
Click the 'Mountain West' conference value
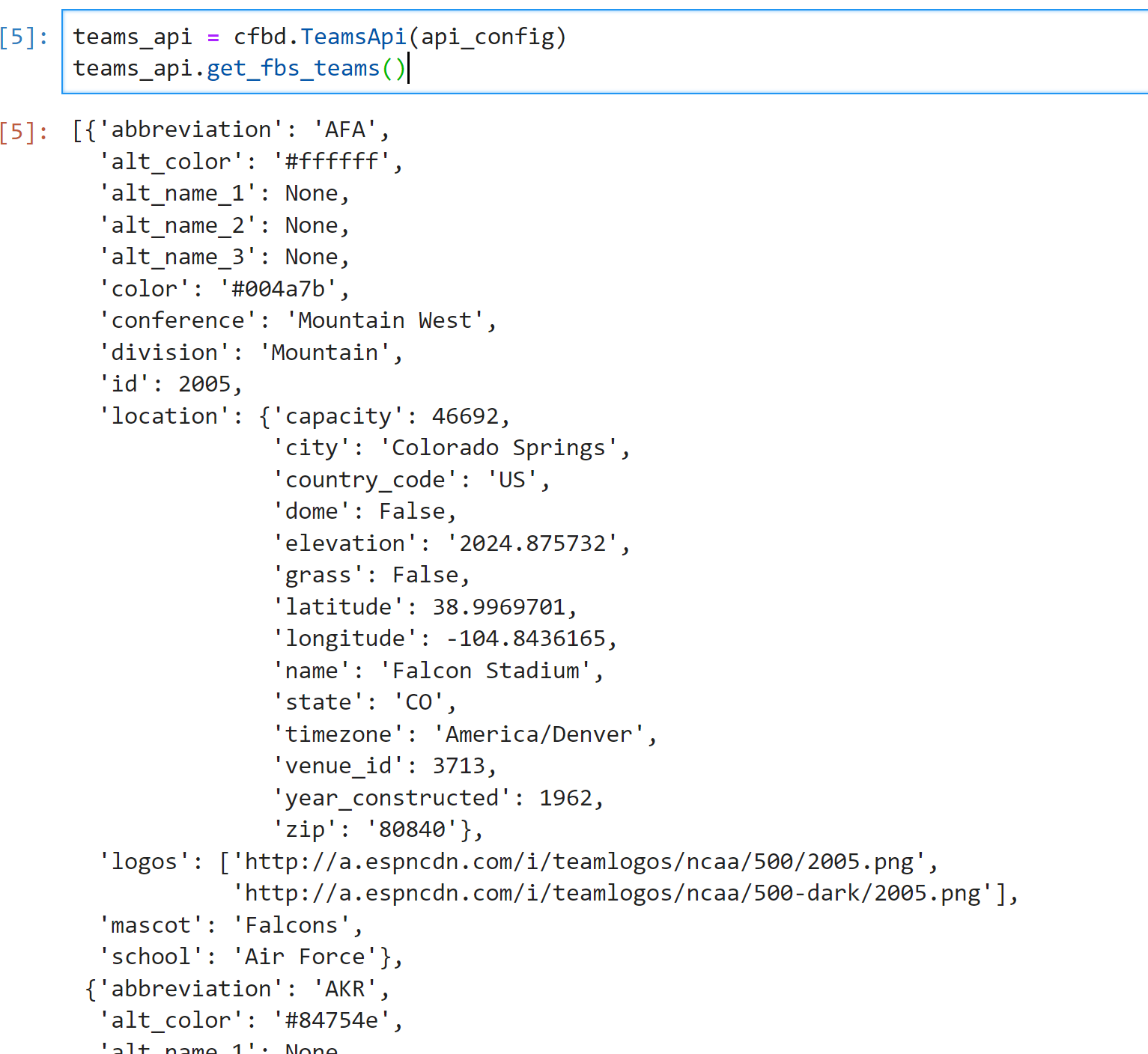pyautogui.click(x=385, y=320)
